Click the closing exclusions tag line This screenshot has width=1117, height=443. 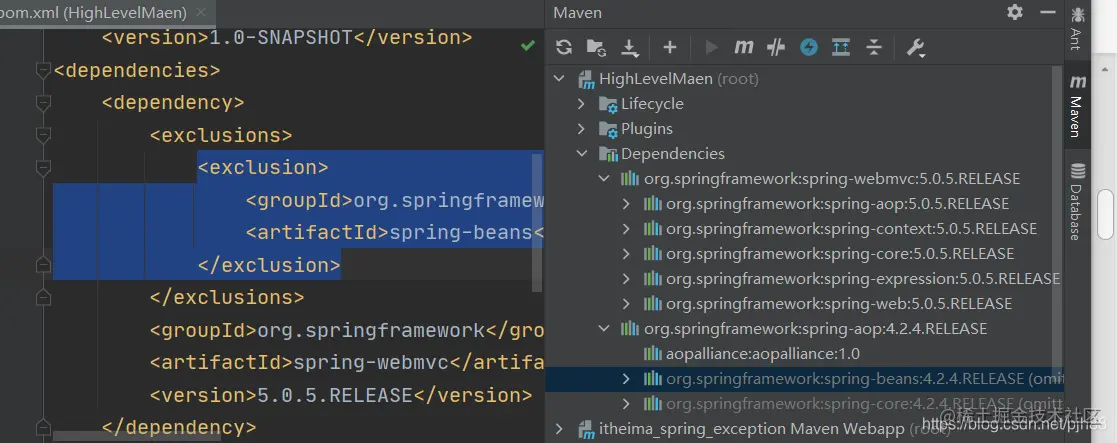pos(227,298)
